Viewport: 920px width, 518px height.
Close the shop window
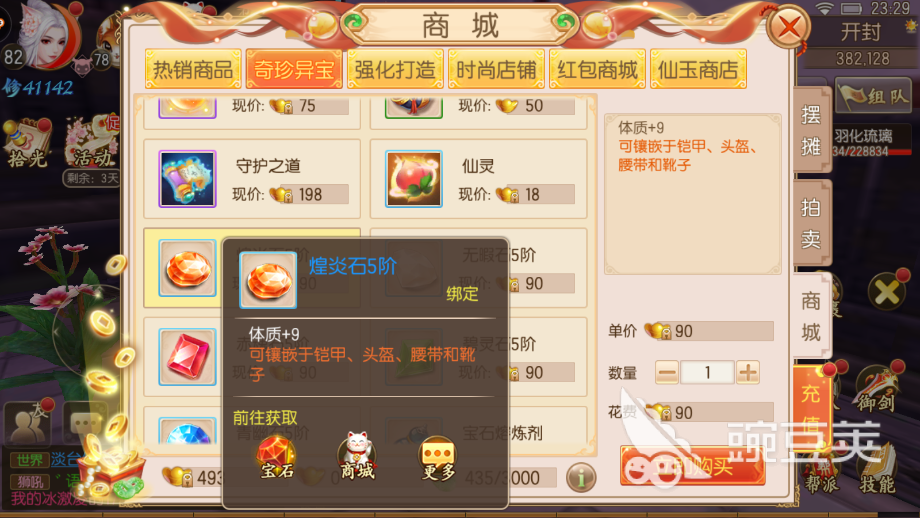(x=789, y=26)
